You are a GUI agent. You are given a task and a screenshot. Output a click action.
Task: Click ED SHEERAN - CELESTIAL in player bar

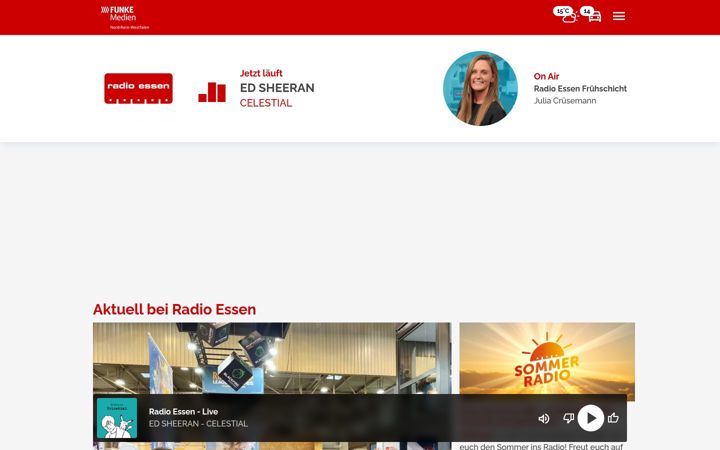198,423
